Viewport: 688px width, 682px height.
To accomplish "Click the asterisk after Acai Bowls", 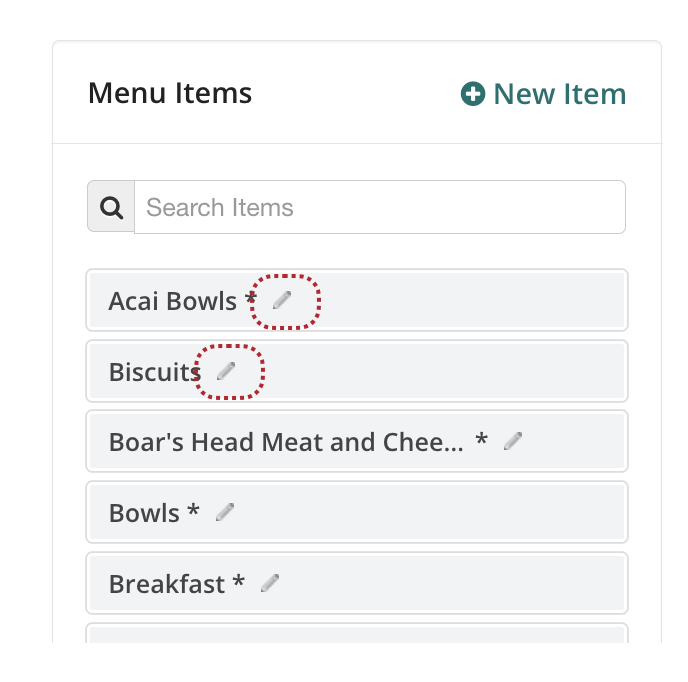I will click(251, 300).
